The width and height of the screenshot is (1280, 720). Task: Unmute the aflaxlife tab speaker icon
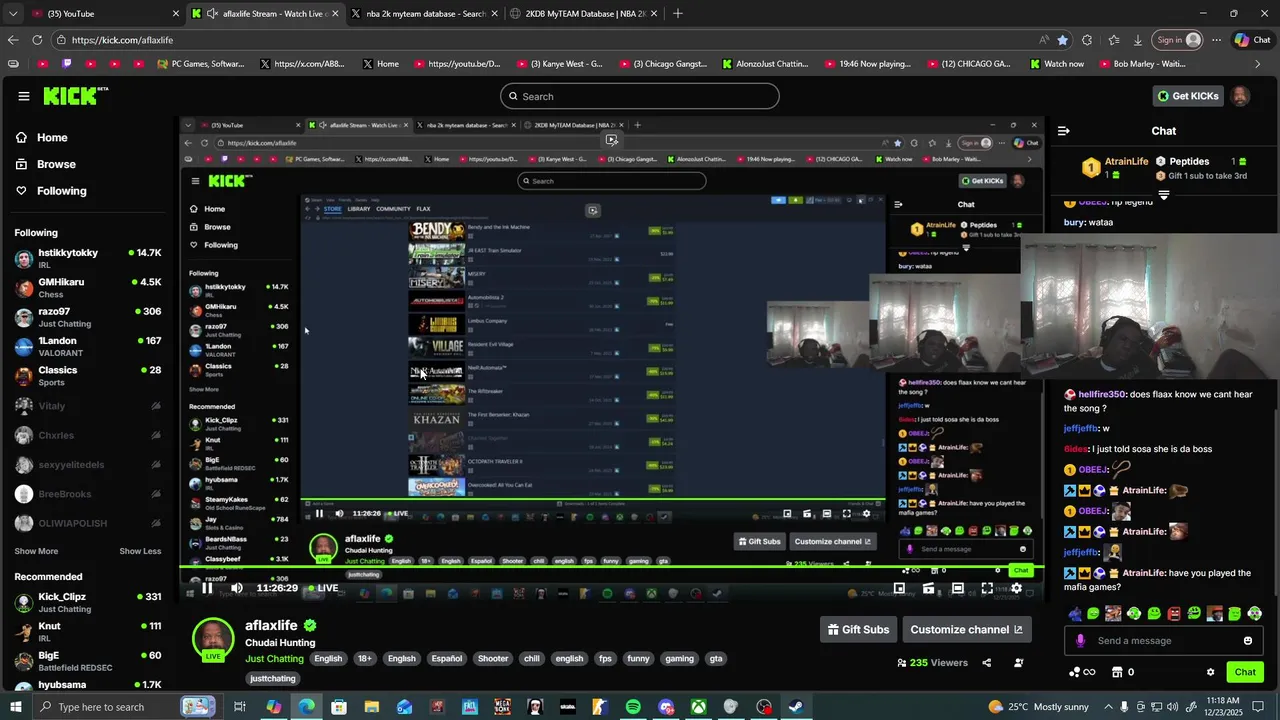click(x=212, y=13)
